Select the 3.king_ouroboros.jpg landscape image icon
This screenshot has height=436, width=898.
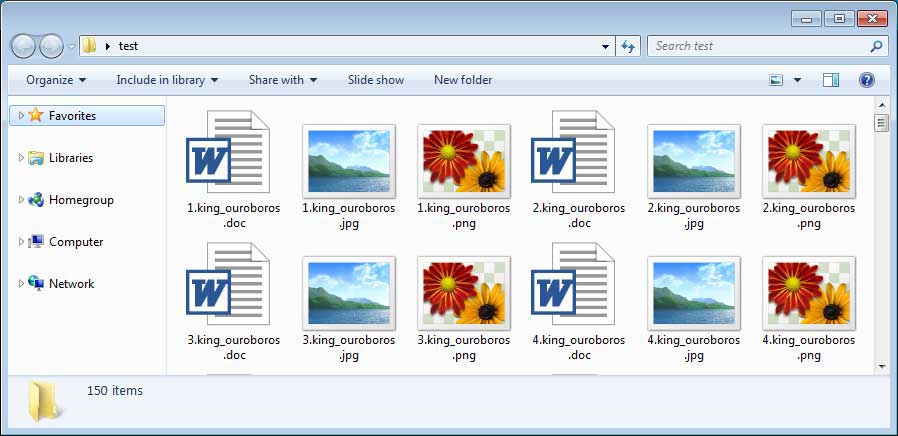click(x=349, y=293)
